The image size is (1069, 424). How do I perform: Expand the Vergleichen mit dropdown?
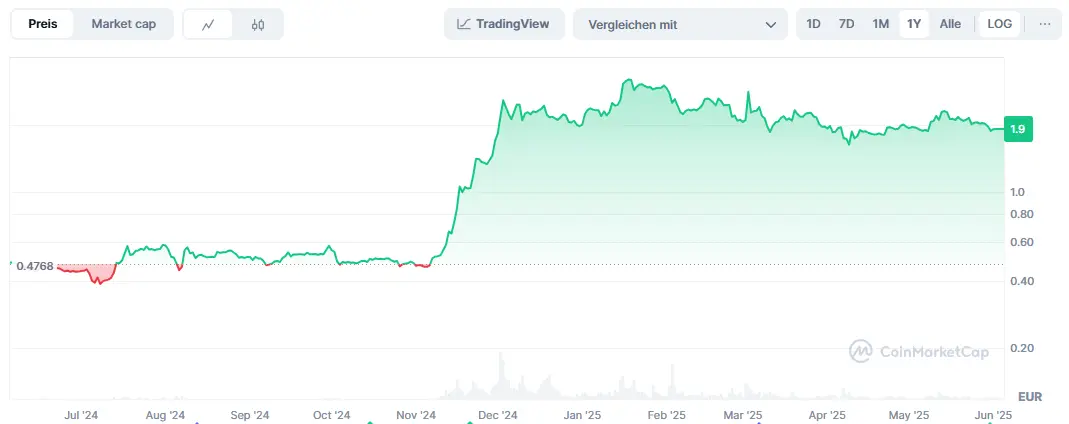coord(680,24)
